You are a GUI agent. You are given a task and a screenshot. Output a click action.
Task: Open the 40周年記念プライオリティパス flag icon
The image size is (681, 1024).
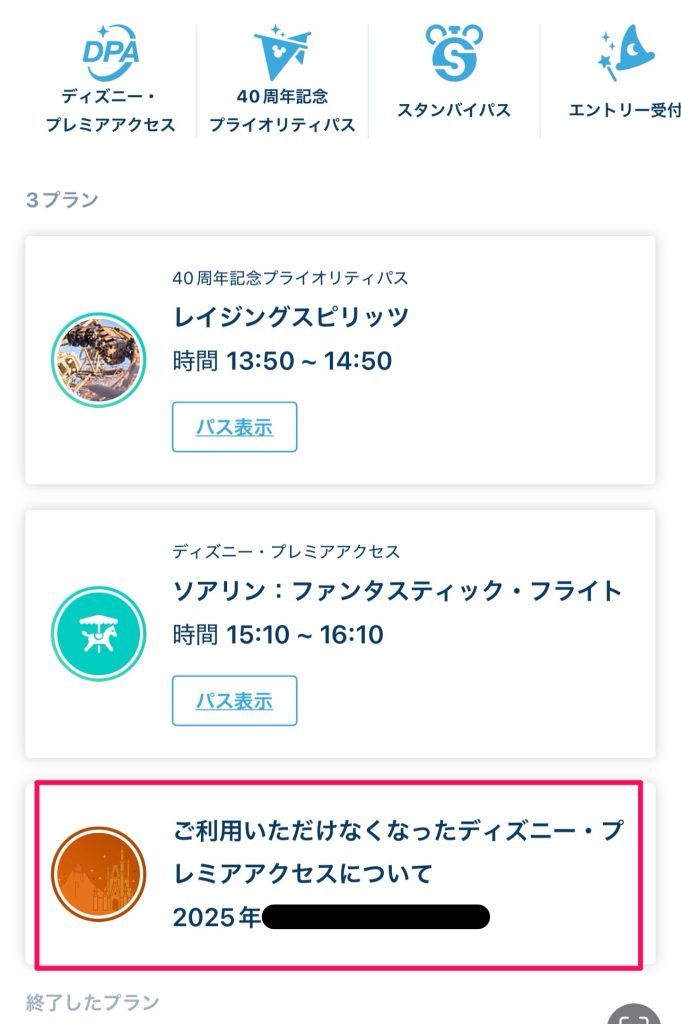click(x=282, y=52)
